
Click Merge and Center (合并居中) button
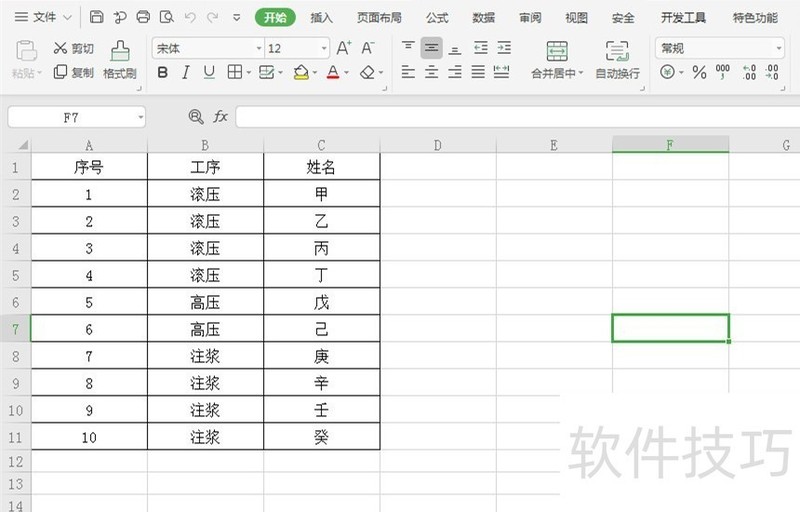click(557, 60)
